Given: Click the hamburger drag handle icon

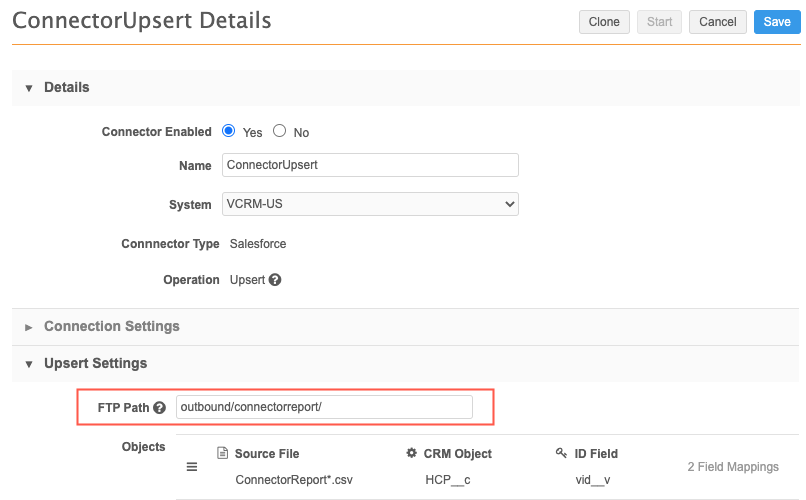Looking at the screenshot, I should pyautogui.click(x=192, y=467).
